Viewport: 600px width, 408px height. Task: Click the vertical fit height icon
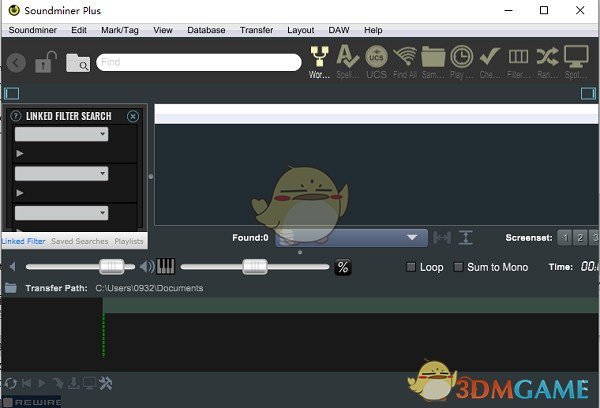[x=466, y=238]
